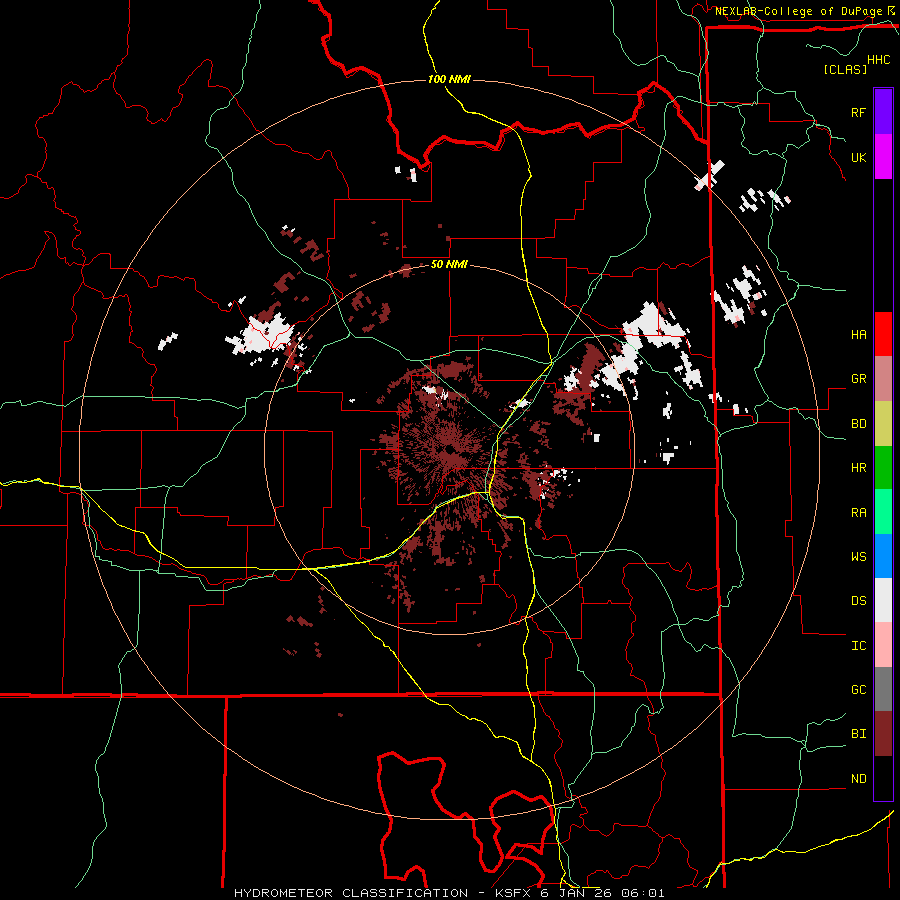The width and height of the screenshot is (900, 900).
Task: Click the HHC product label
Action: 879,60
